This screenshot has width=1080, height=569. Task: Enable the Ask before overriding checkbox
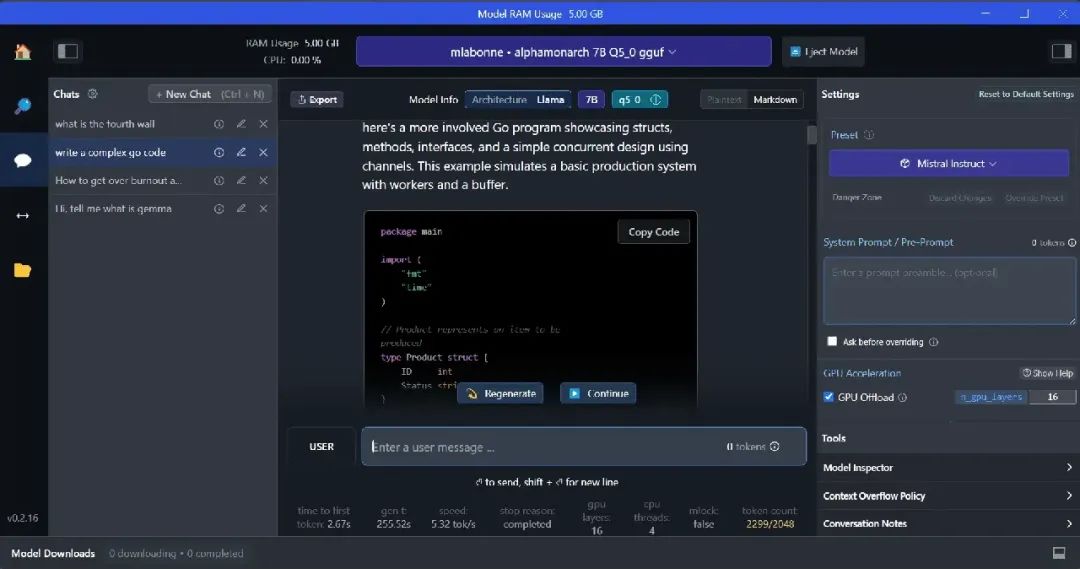click(x=832, y=342)
